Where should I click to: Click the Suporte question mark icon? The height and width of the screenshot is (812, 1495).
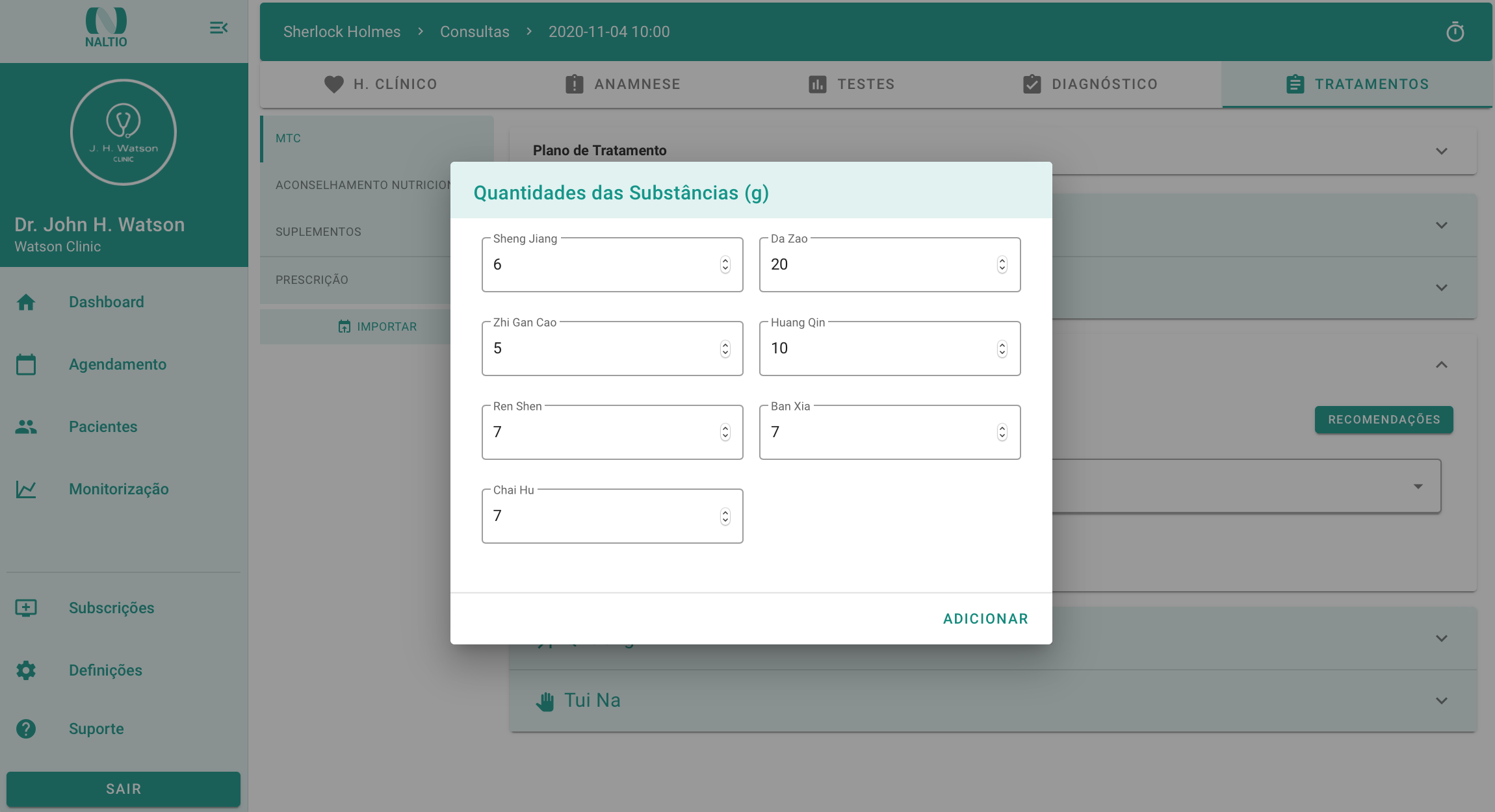26,729
